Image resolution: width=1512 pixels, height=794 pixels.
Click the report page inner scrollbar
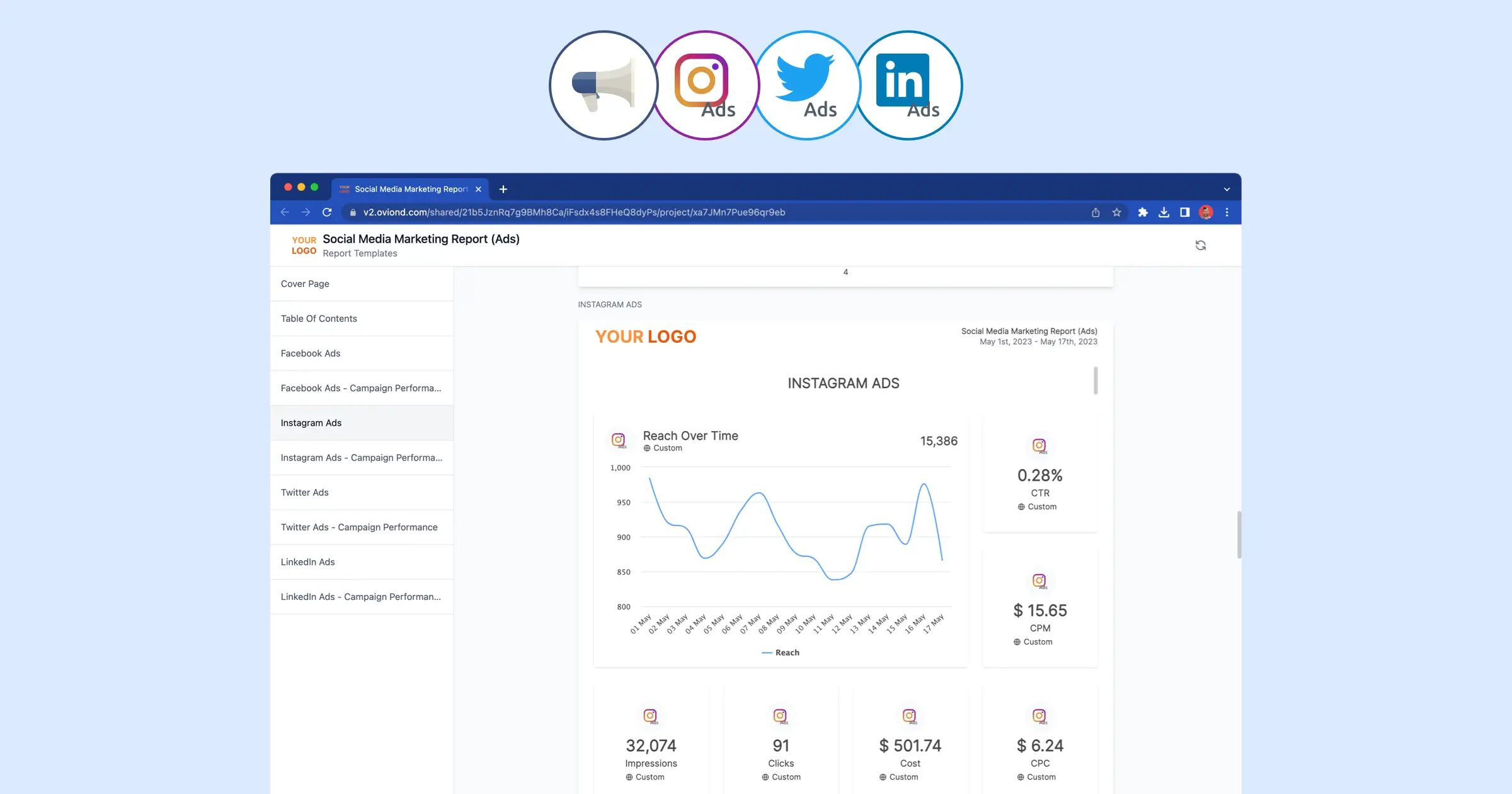pos(1096,381)
